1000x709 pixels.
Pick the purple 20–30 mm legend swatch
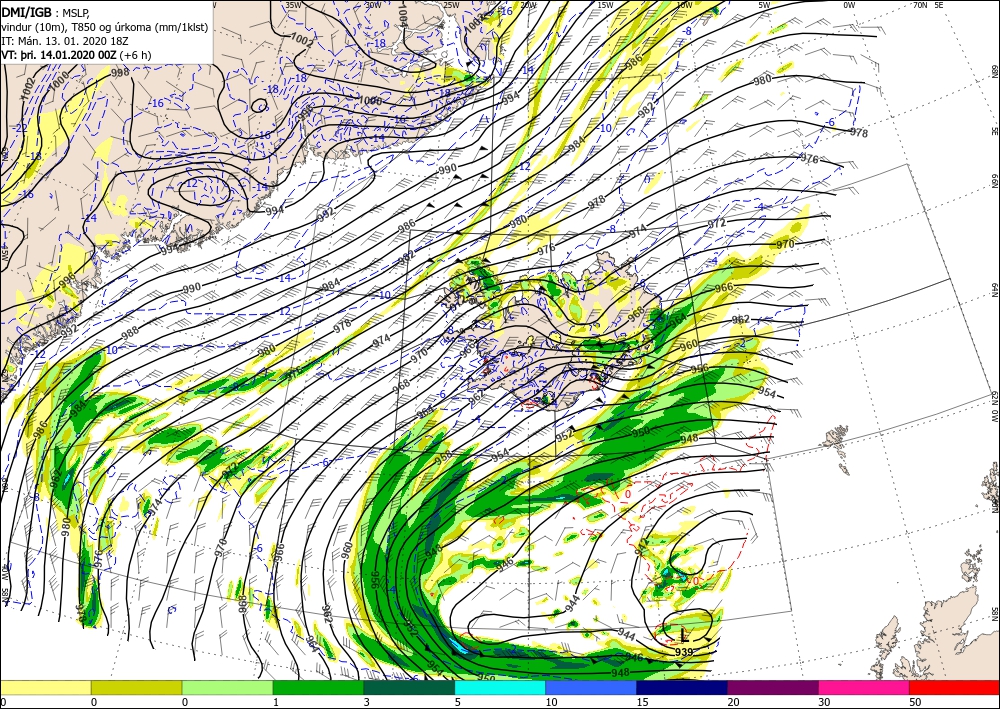coord(773,687)
